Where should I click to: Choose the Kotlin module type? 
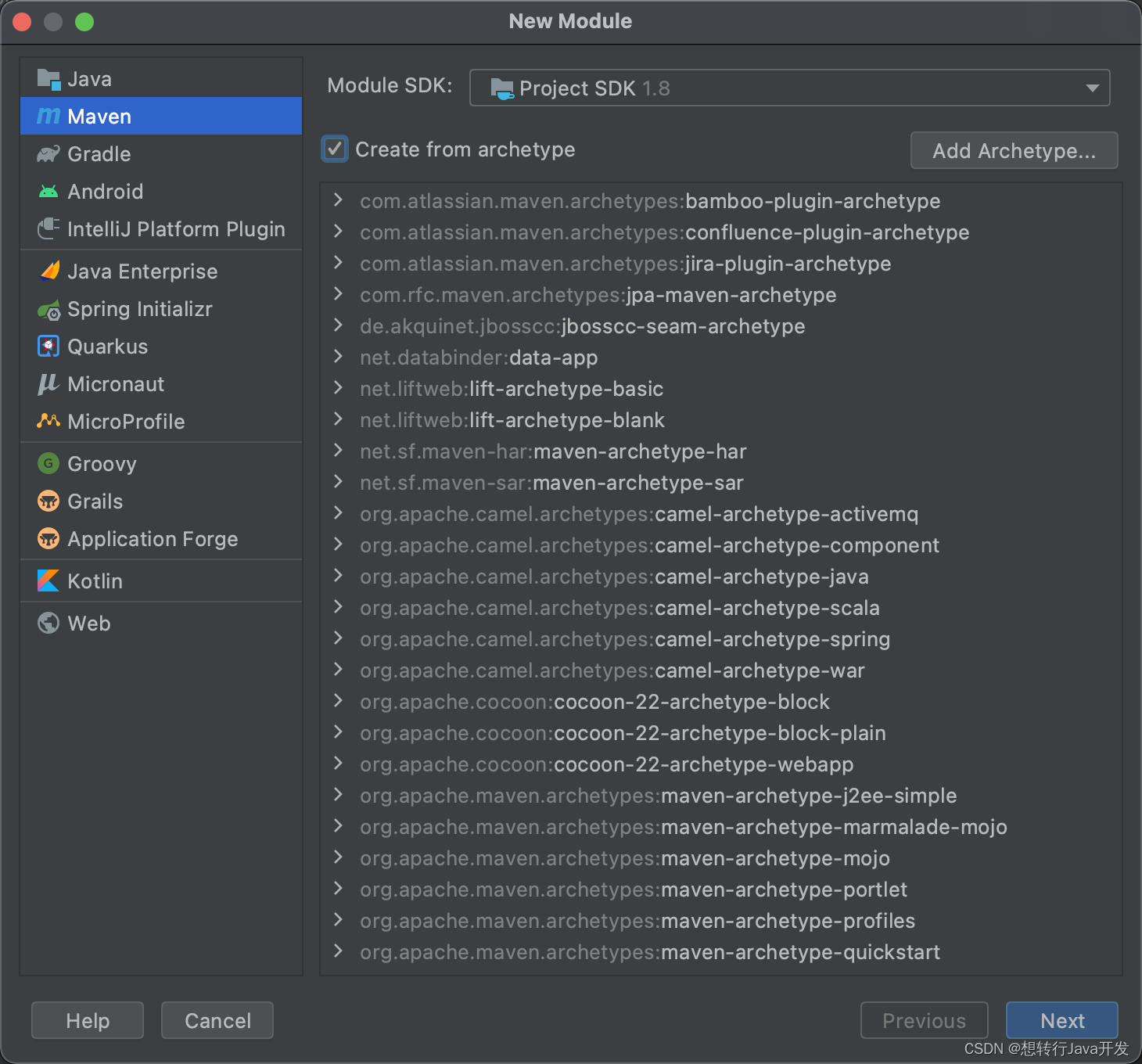(161, 581)
